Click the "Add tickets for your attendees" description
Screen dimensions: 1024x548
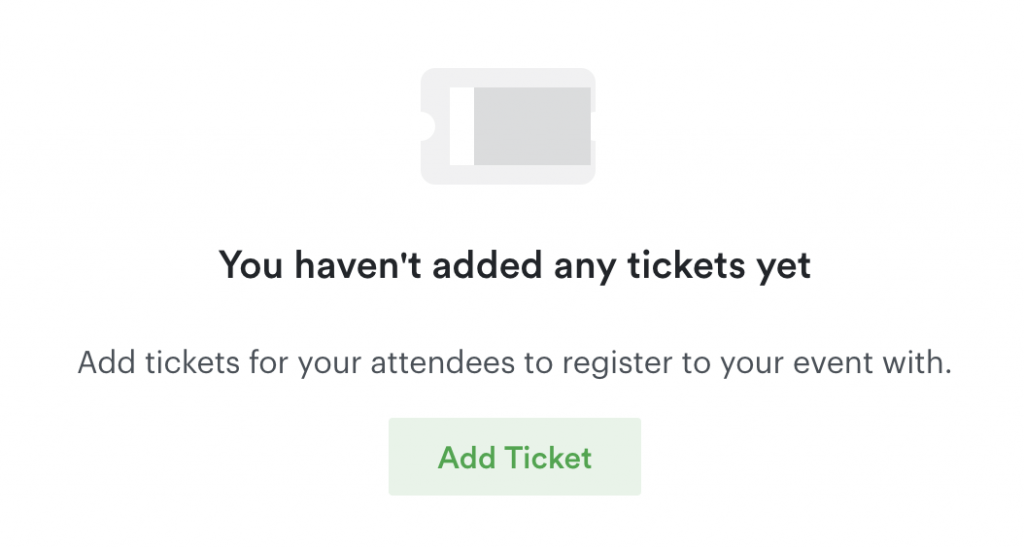tap(514, 362)
